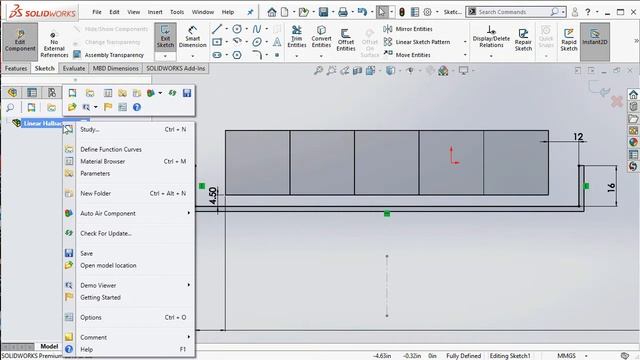
Task: Click the yellow flag Getting Started icon
Action: point(108,107)
